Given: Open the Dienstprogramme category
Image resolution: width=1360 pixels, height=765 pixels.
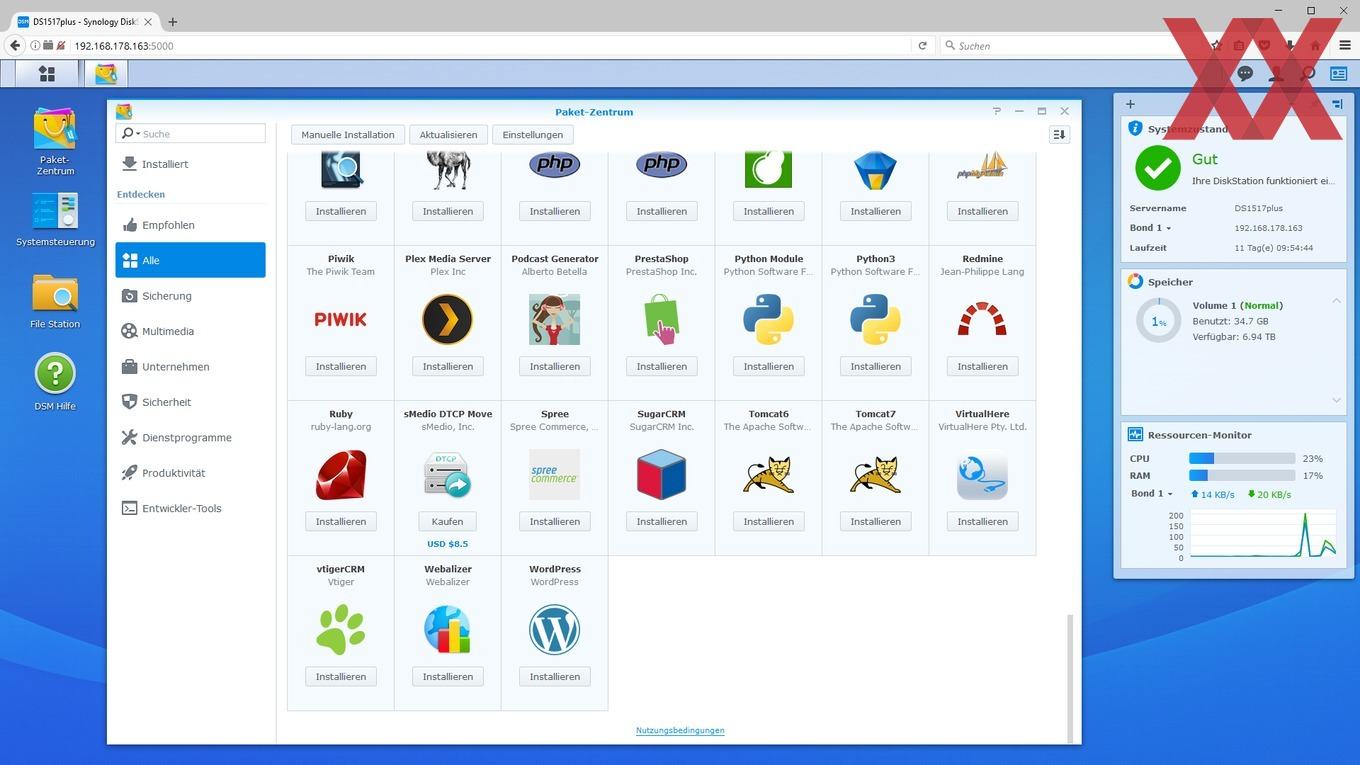Looking at the screenshot, I should coord(190,438).
